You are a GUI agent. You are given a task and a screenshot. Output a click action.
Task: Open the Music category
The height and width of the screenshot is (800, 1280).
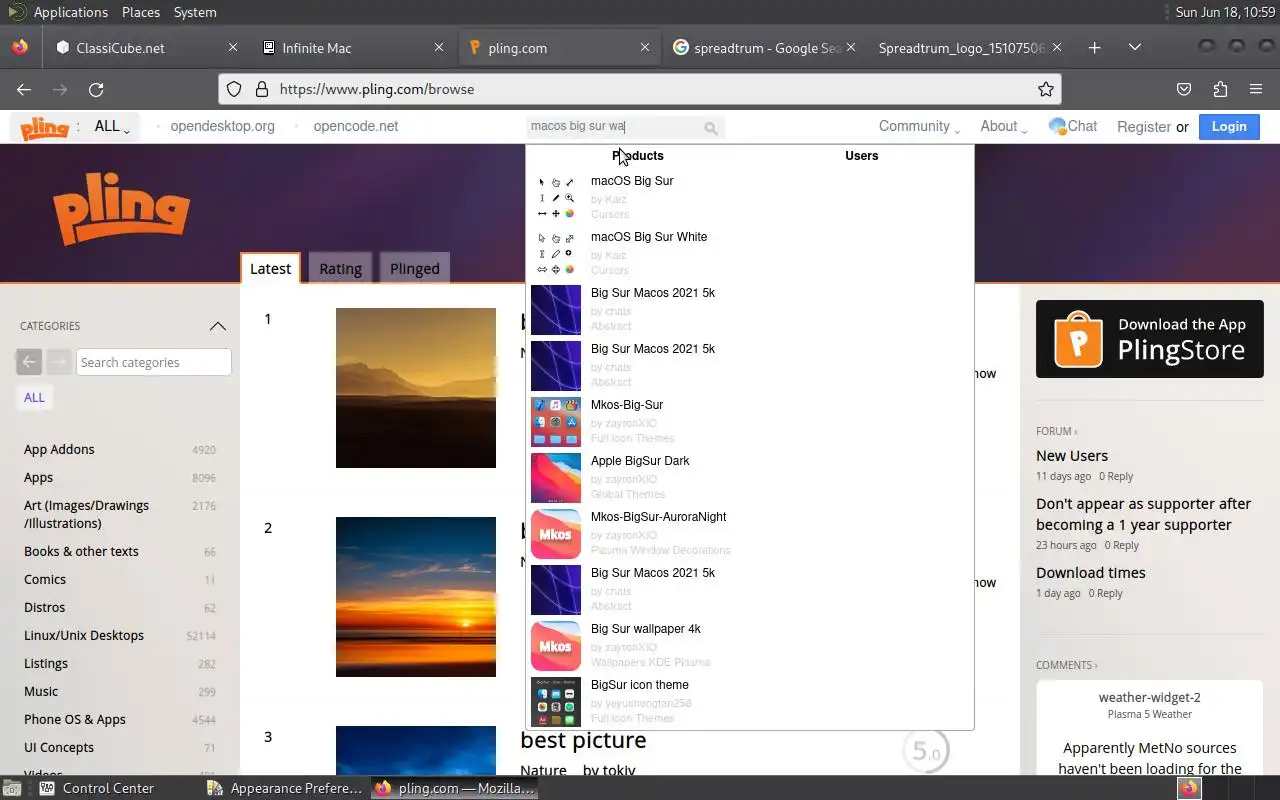coord(41,691)
